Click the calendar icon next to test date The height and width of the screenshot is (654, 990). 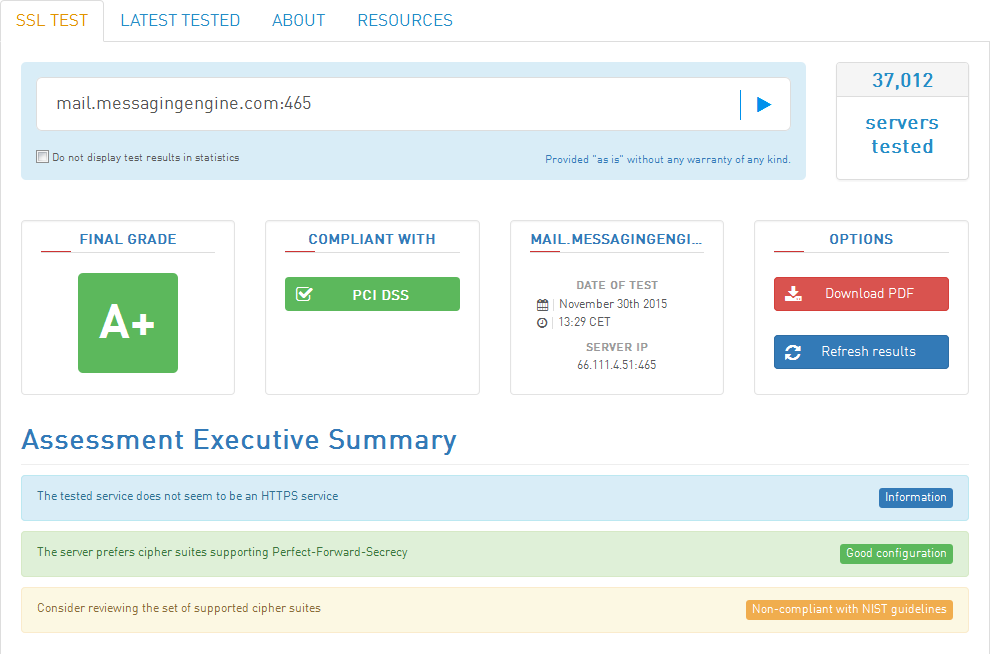click(x=542, y=305)
